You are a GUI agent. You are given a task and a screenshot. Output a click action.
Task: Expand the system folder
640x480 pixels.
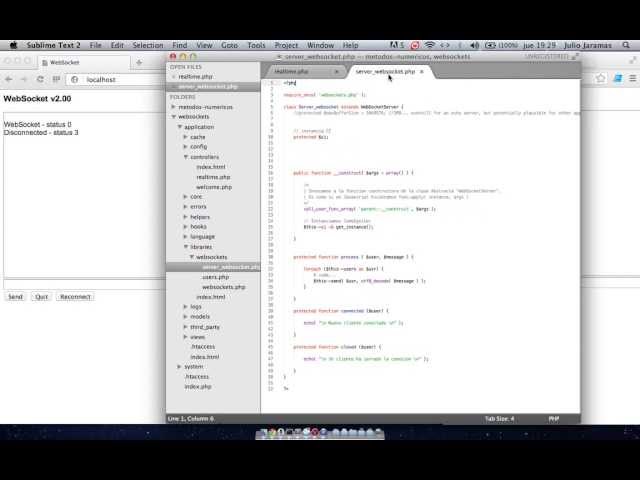179,367
